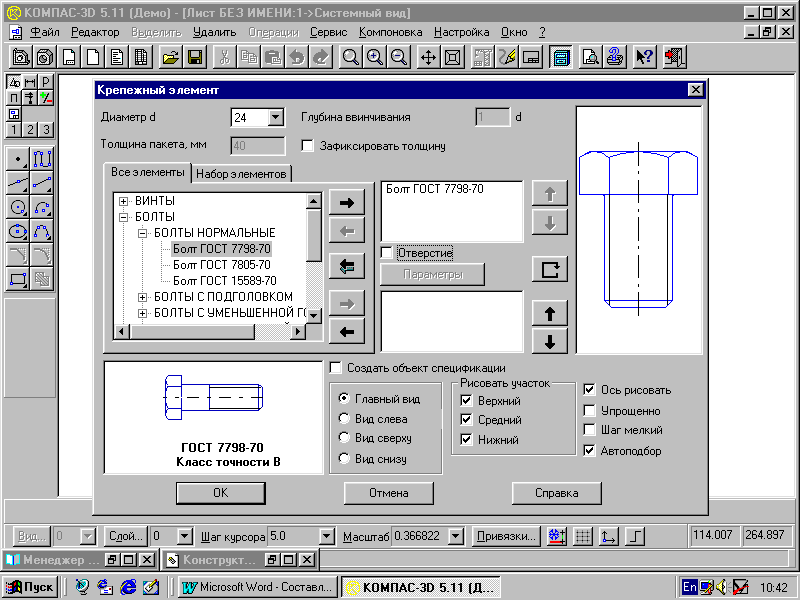Expand БОЛТЫ С УМЕНЬШЕННОЙ node
Screen dimensions: 800x600
142,313
